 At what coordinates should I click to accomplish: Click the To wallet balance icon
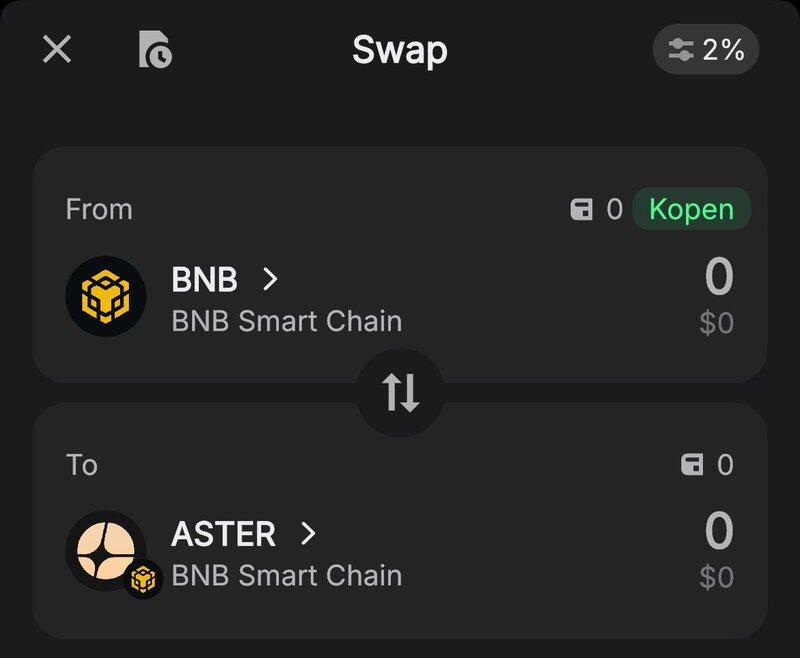click(x=692, y=465)
